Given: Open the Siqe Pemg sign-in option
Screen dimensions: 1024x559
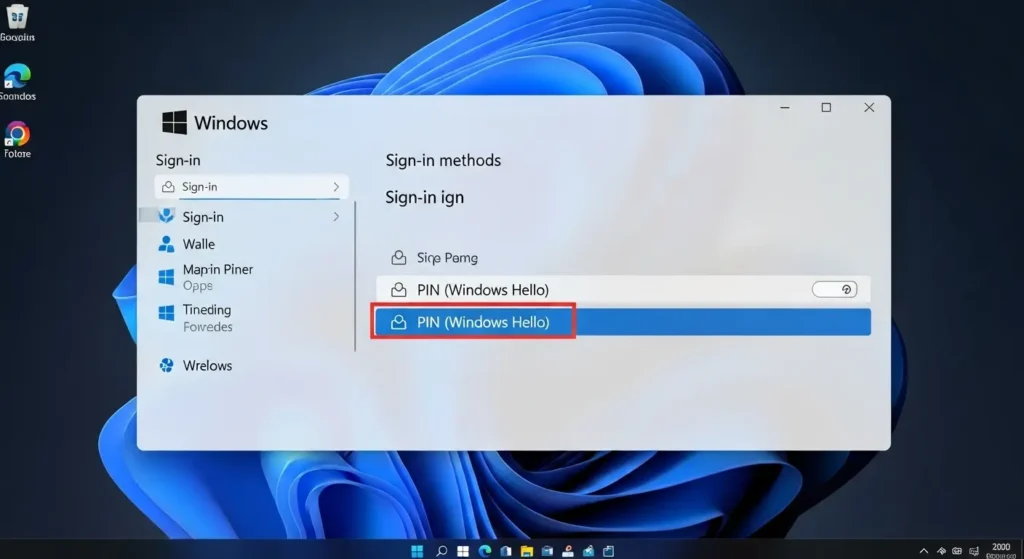Looking at the screenshot, I should [x=434, y=258].
